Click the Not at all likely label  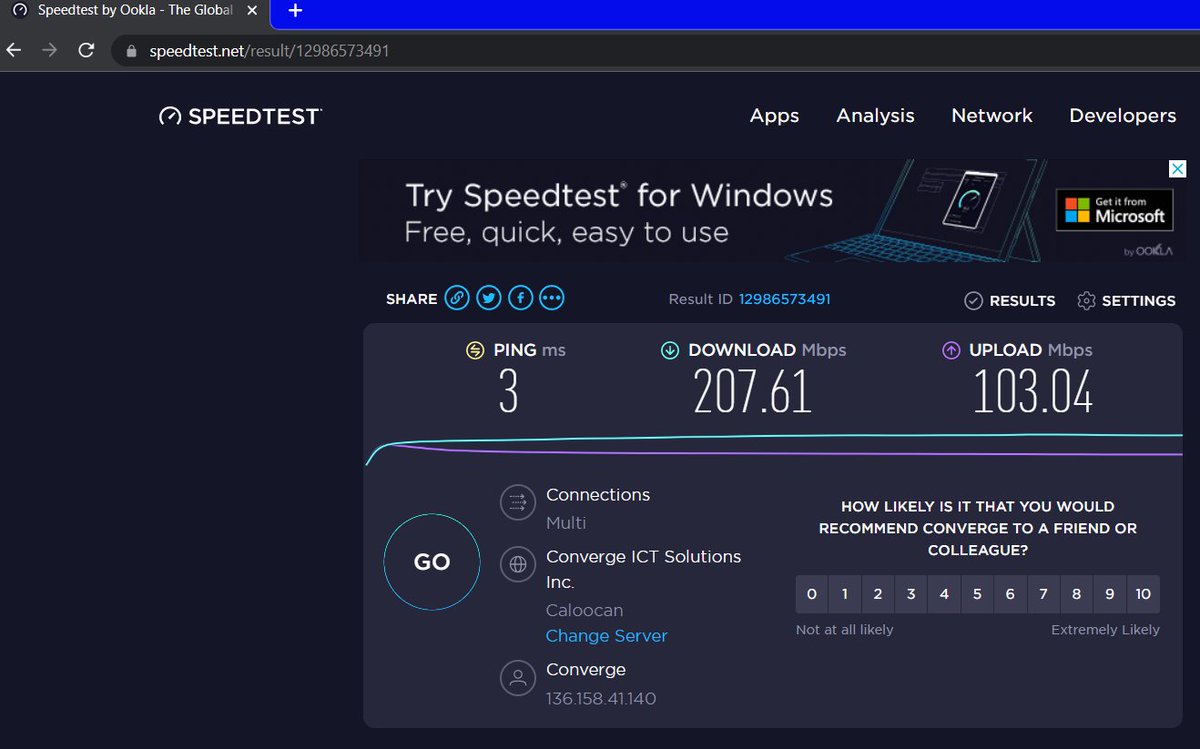845,630
